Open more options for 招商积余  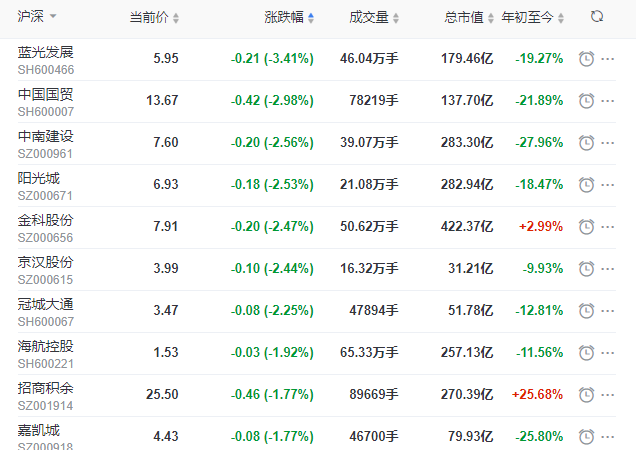point(608,395)
